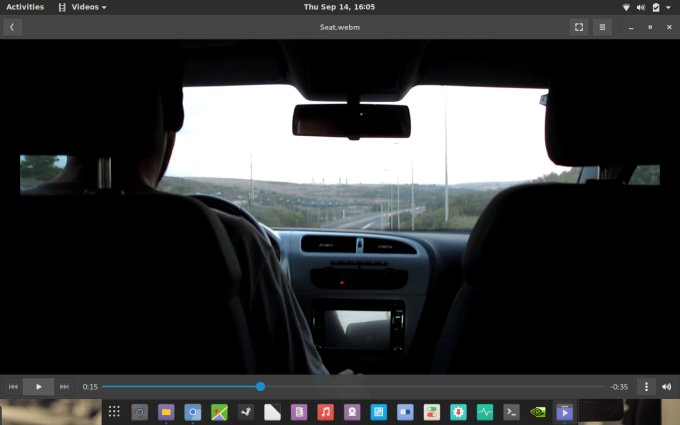Toggle fullscreen mode in the header bar
This screenshot has width=680, height=425.
pos(579,27)
